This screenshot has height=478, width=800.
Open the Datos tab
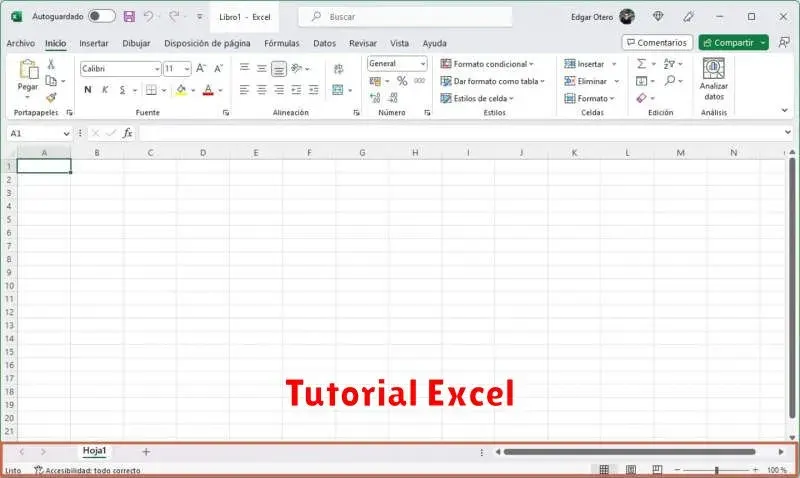pyautogui.click(x=324, y=43)
